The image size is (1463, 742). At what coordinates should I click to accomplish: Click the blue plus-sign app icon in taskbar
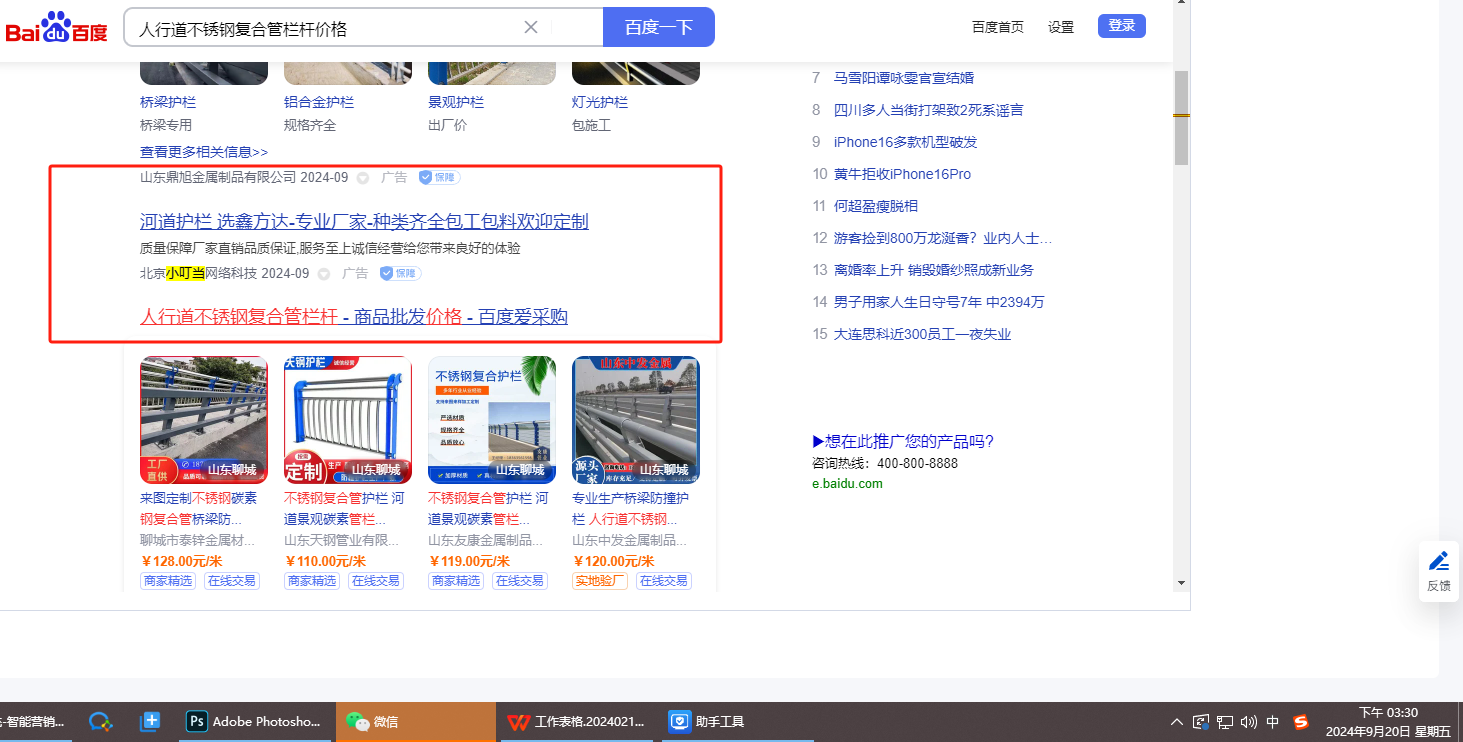[151, 721]
